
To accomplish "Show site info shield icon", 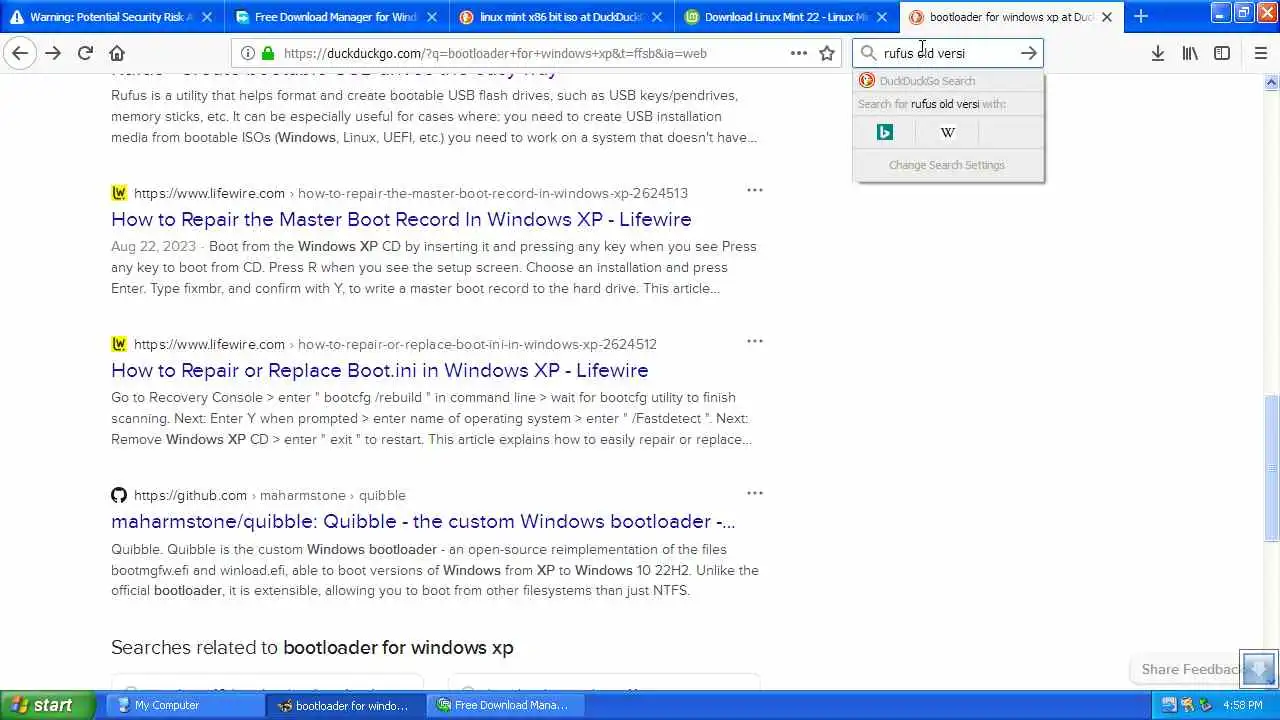I will pos(248,53).
